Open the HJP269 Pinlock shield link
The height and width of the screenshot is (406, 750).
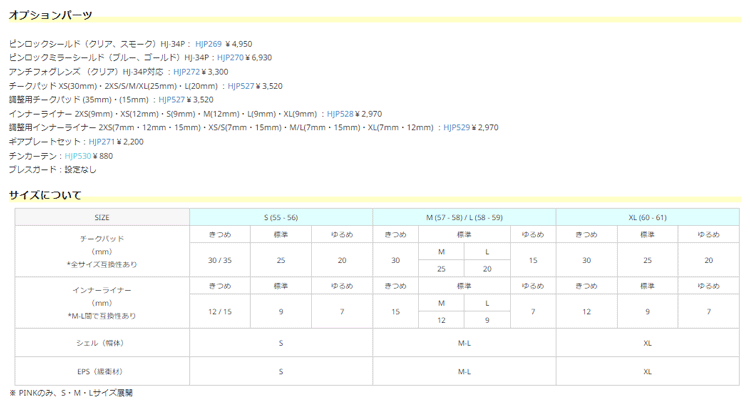[208, 44]
